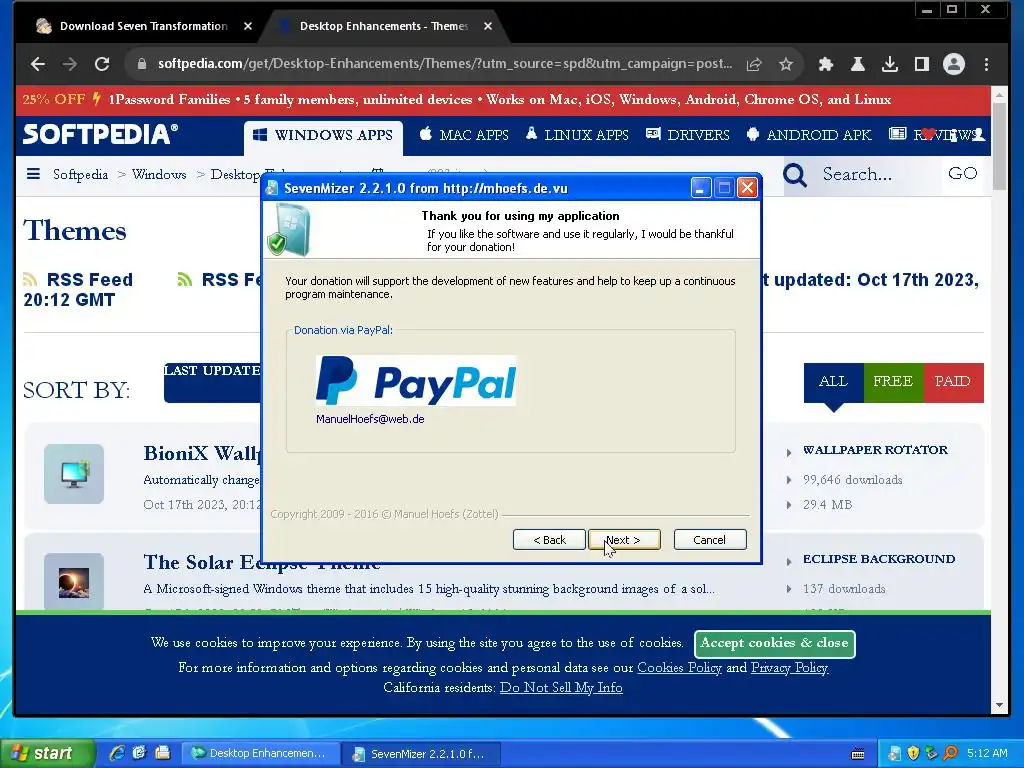Sort by Last Update button
The height and width of the screenshot is (768, 1024).
coord(212,383)
